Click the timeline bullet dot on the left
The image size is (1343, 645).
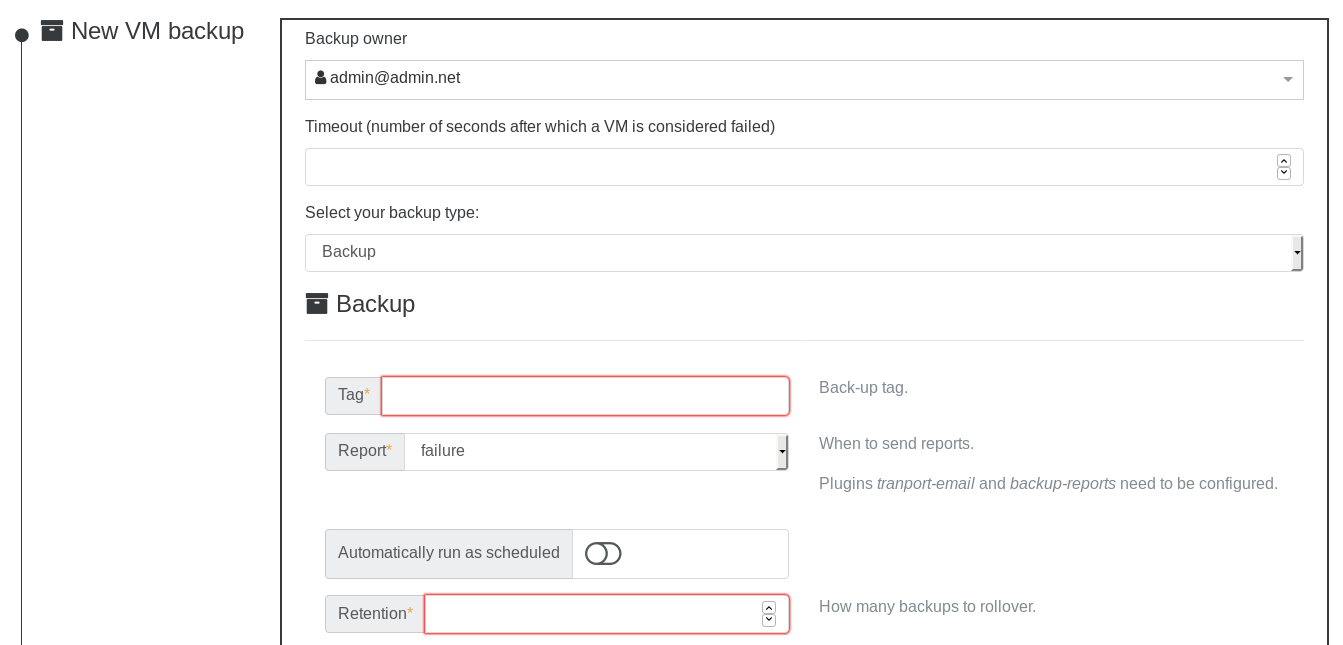tap(22, 35)
